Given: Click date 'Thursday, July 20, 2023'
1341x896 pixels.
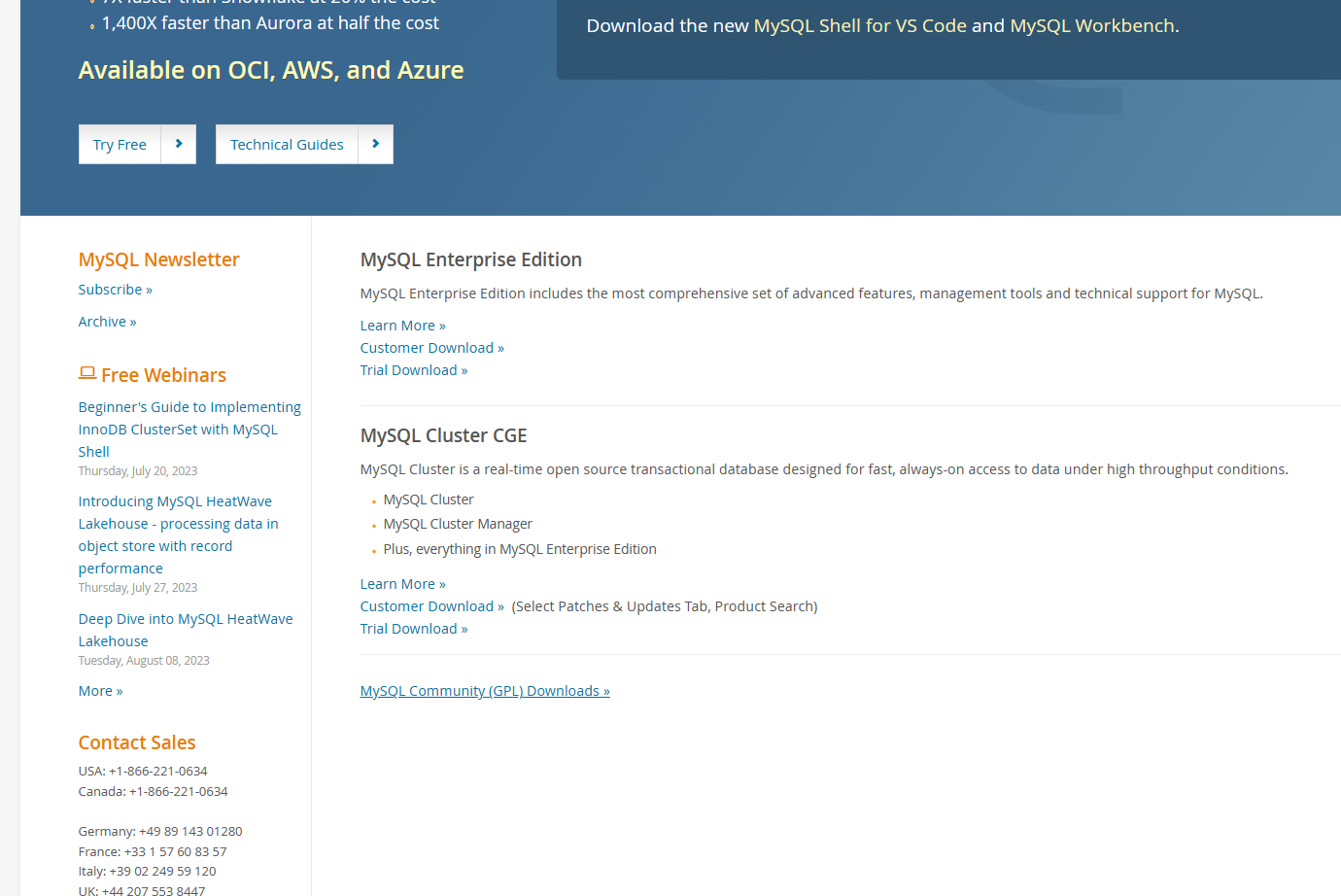Looking at the screenshot, I should click(x=138, y=471).
